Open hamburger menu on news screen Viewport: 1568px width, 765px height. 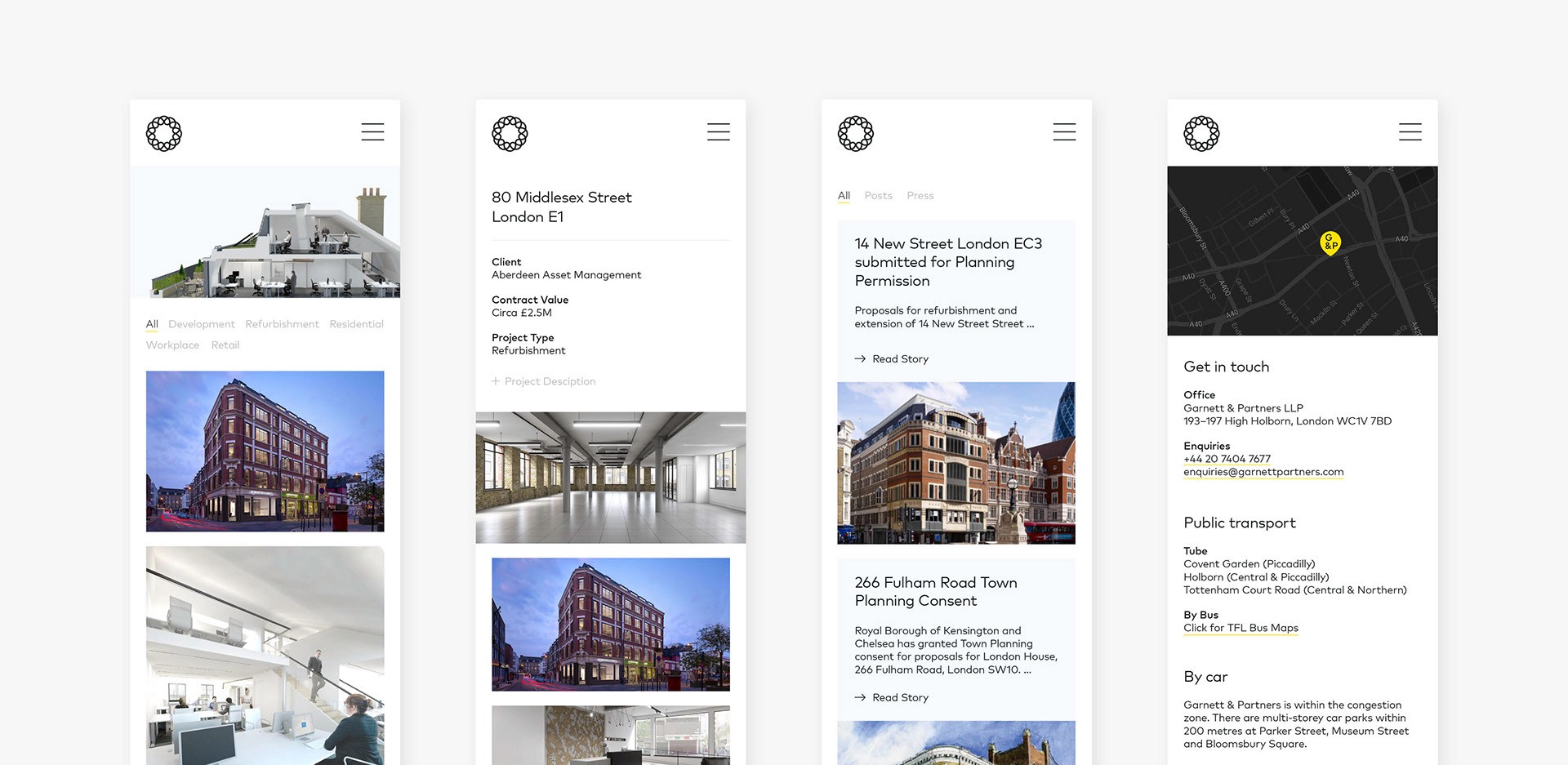[1064, 132]
